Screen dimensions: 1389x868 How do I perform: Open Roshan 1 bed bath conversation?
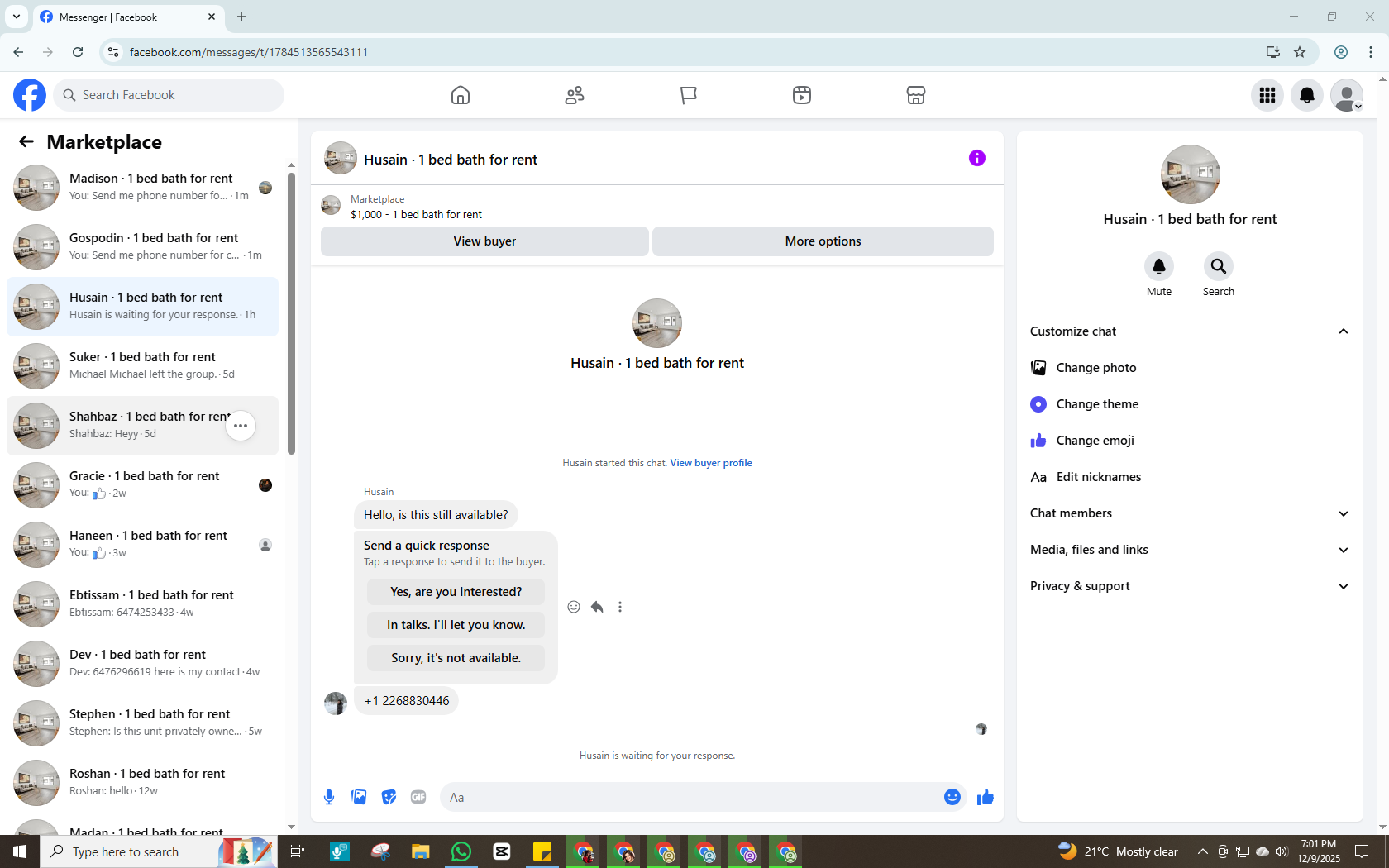(142, 783)
